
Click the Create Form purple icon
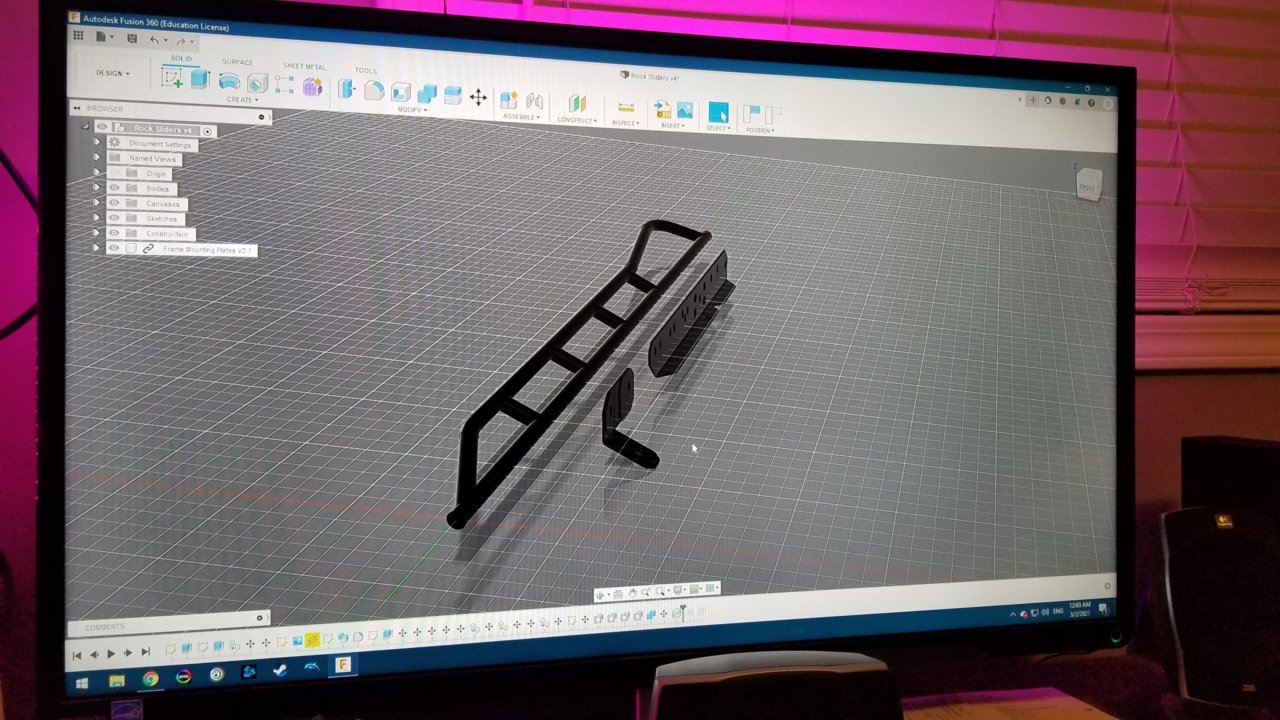[313, 87]
